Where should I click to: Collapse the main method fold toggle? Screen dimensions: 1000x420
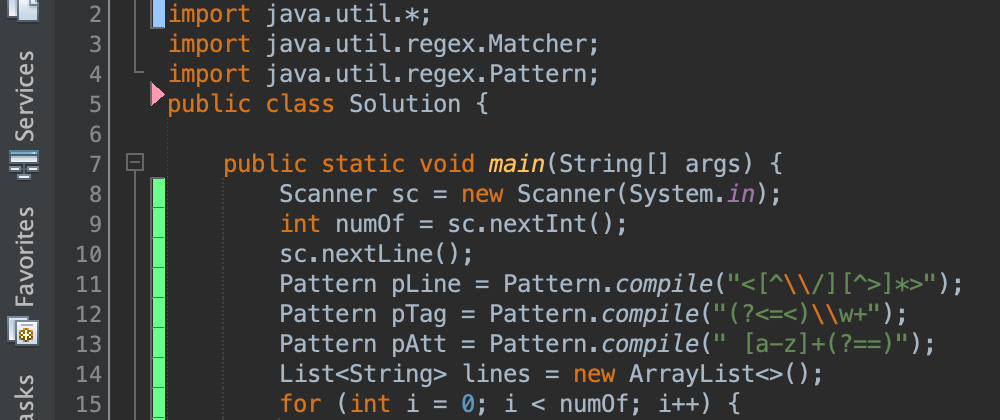point(136,163)
